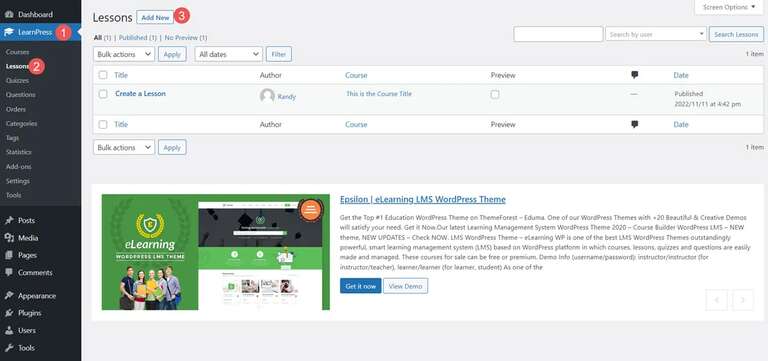Viewport: 768px width, 361px height.
Task: Click the bottom Apply button
Action: pos(172,147)
